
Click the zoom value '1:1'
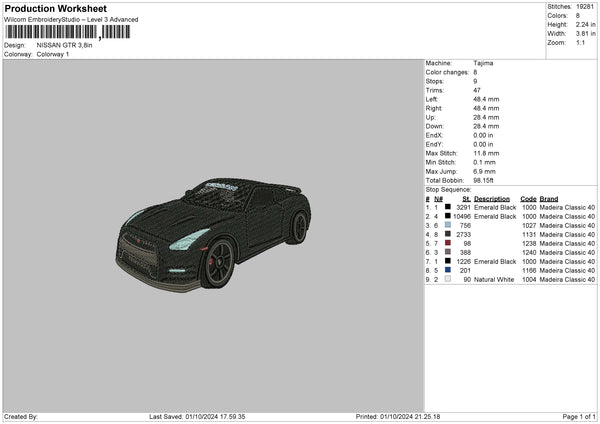coord(580,42)
